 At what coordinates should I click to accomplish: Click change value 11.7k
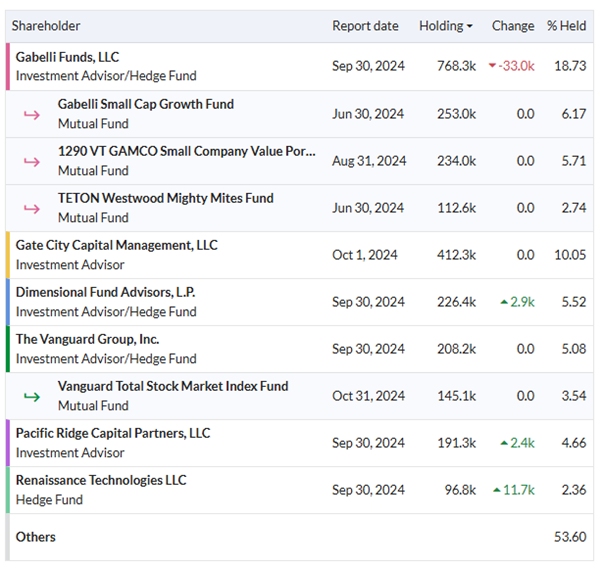tap(519, 490)
